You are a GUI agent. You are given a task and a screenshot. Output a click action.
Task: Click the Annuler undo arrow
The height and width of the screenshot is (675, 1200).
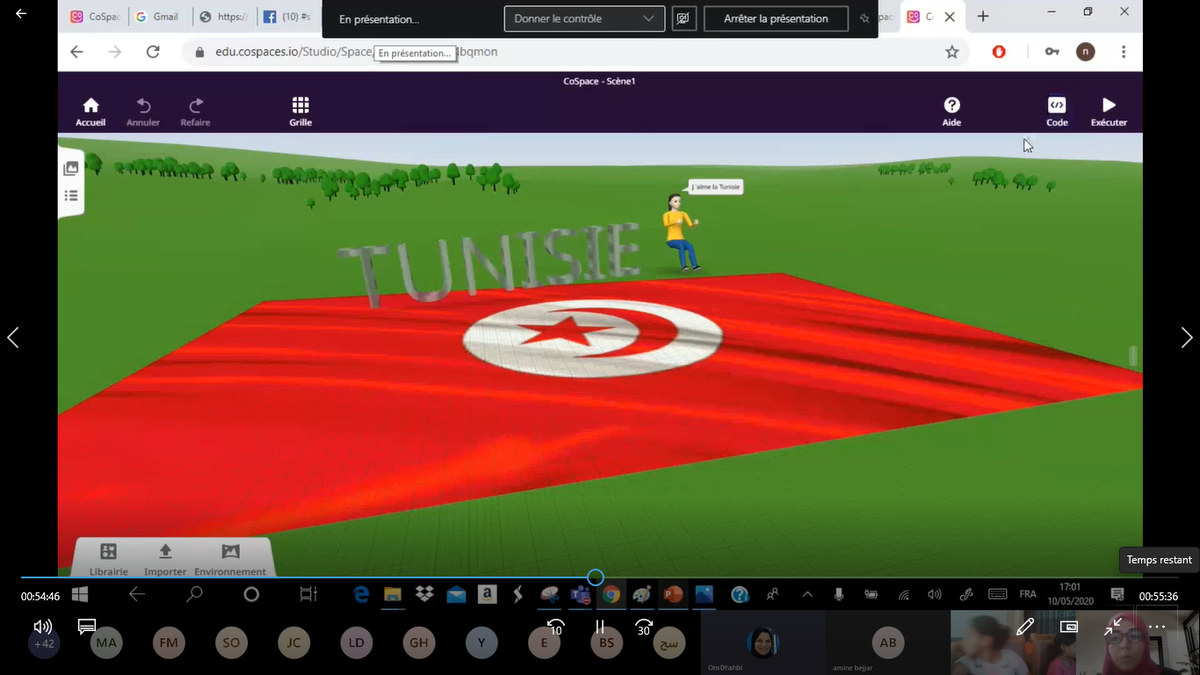143,111
